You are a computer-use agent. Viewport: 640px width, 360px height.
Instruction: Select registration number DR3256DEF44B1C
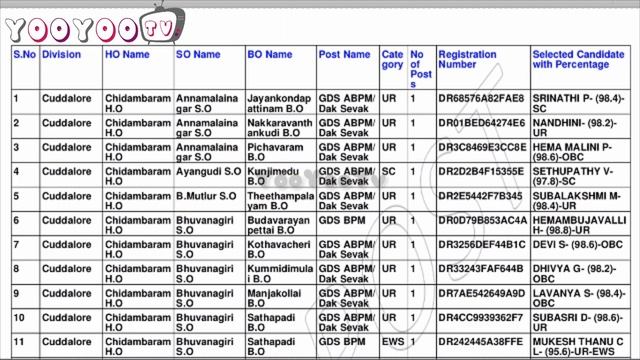coord(482,244)
